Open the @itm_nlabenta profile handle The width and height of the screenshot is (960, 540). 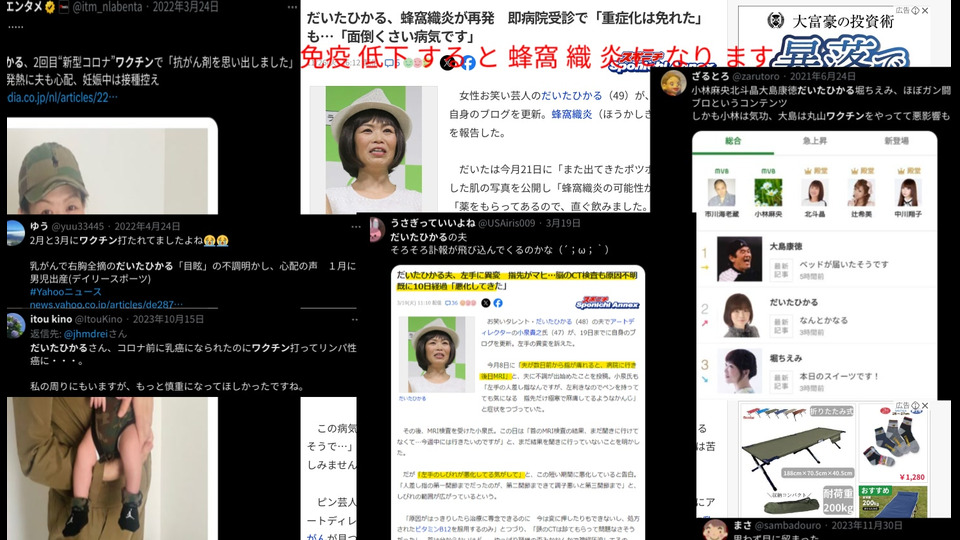107,7
